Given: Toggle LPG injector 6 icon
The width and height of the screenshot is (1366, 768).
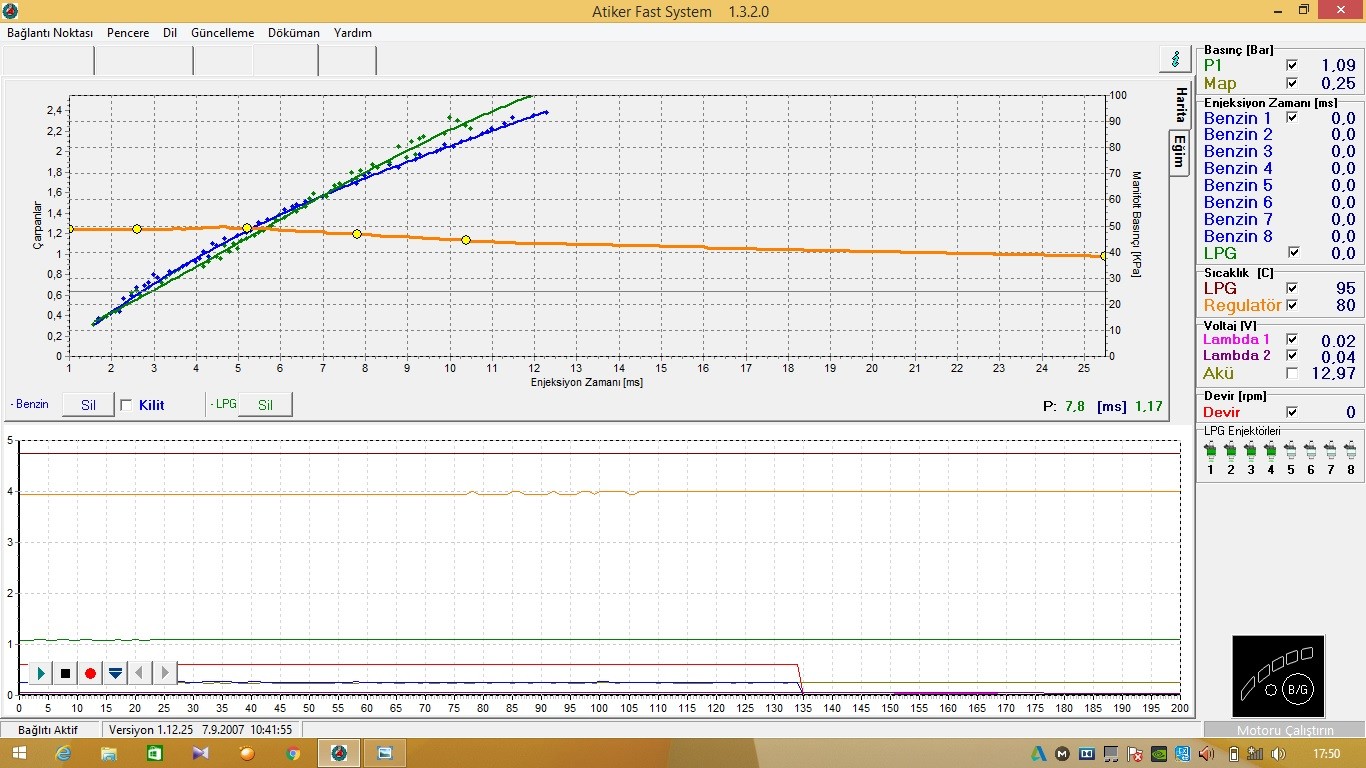Looking at the screenshot, I should 1310,451.
